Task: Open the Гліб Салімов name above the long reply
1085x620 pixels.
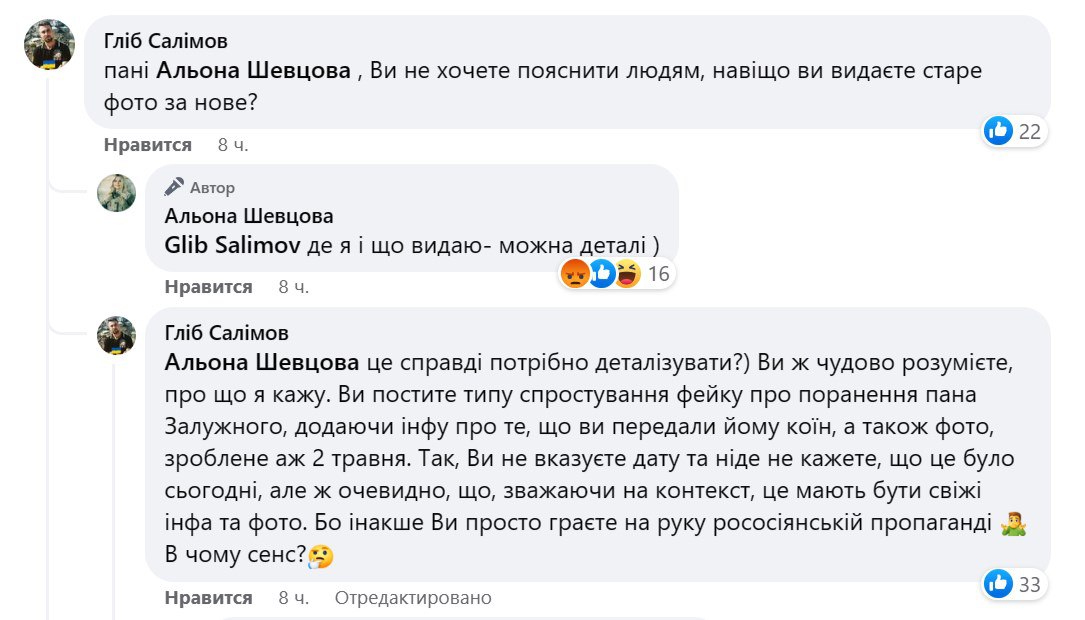Action: tap(226, 334)
